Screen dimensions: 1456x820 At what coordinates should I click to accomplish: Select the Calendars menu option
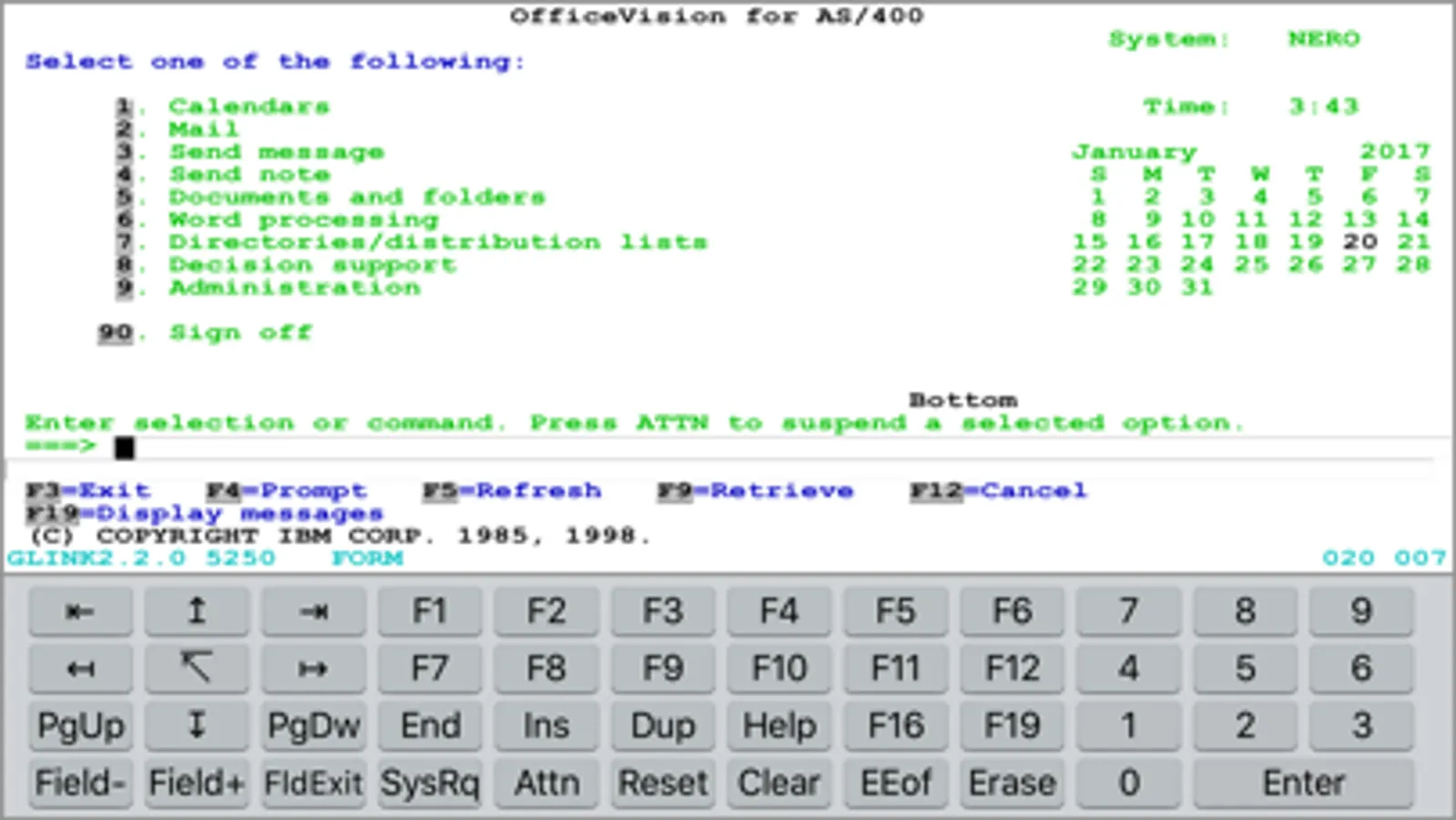[x=222, y=107]
